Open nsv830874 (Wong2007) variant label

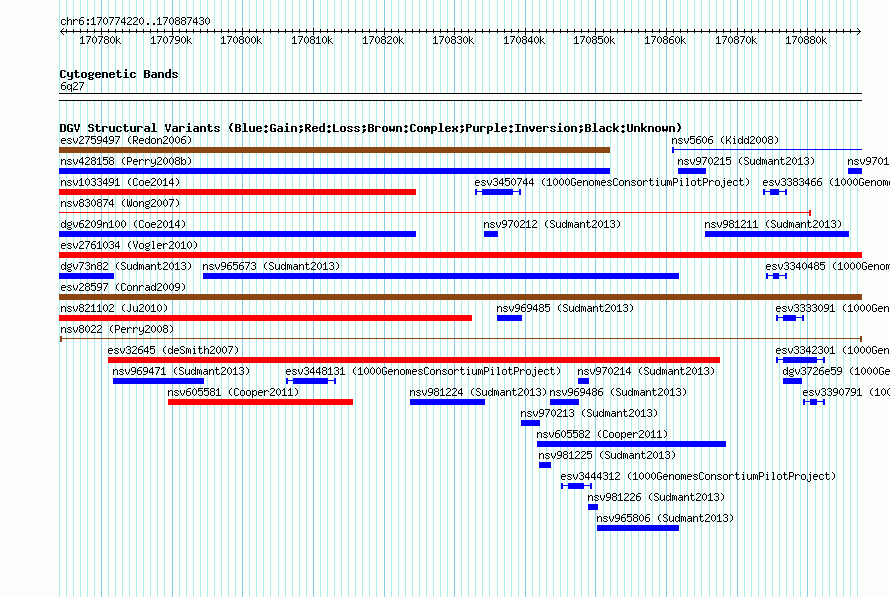click(120, 203)
